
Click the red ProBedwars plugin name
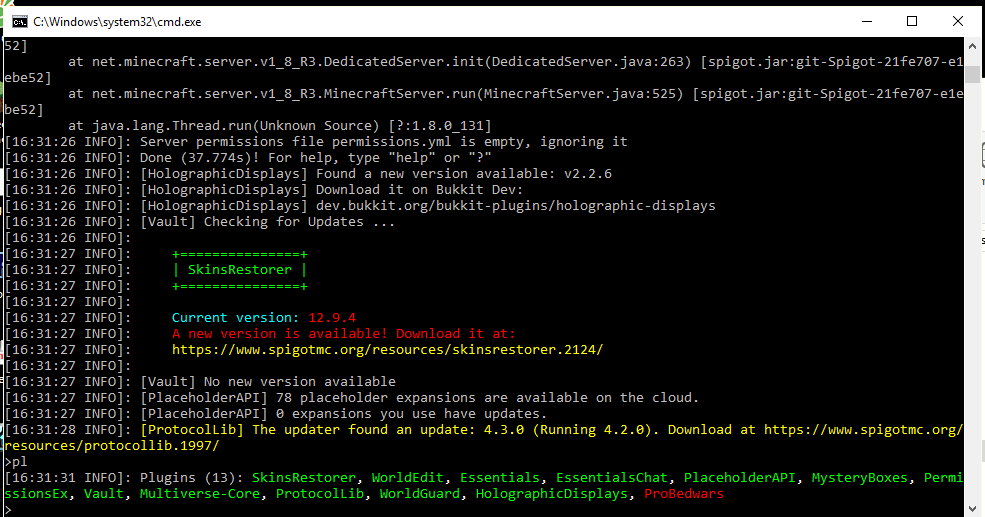tap(683, 494)
